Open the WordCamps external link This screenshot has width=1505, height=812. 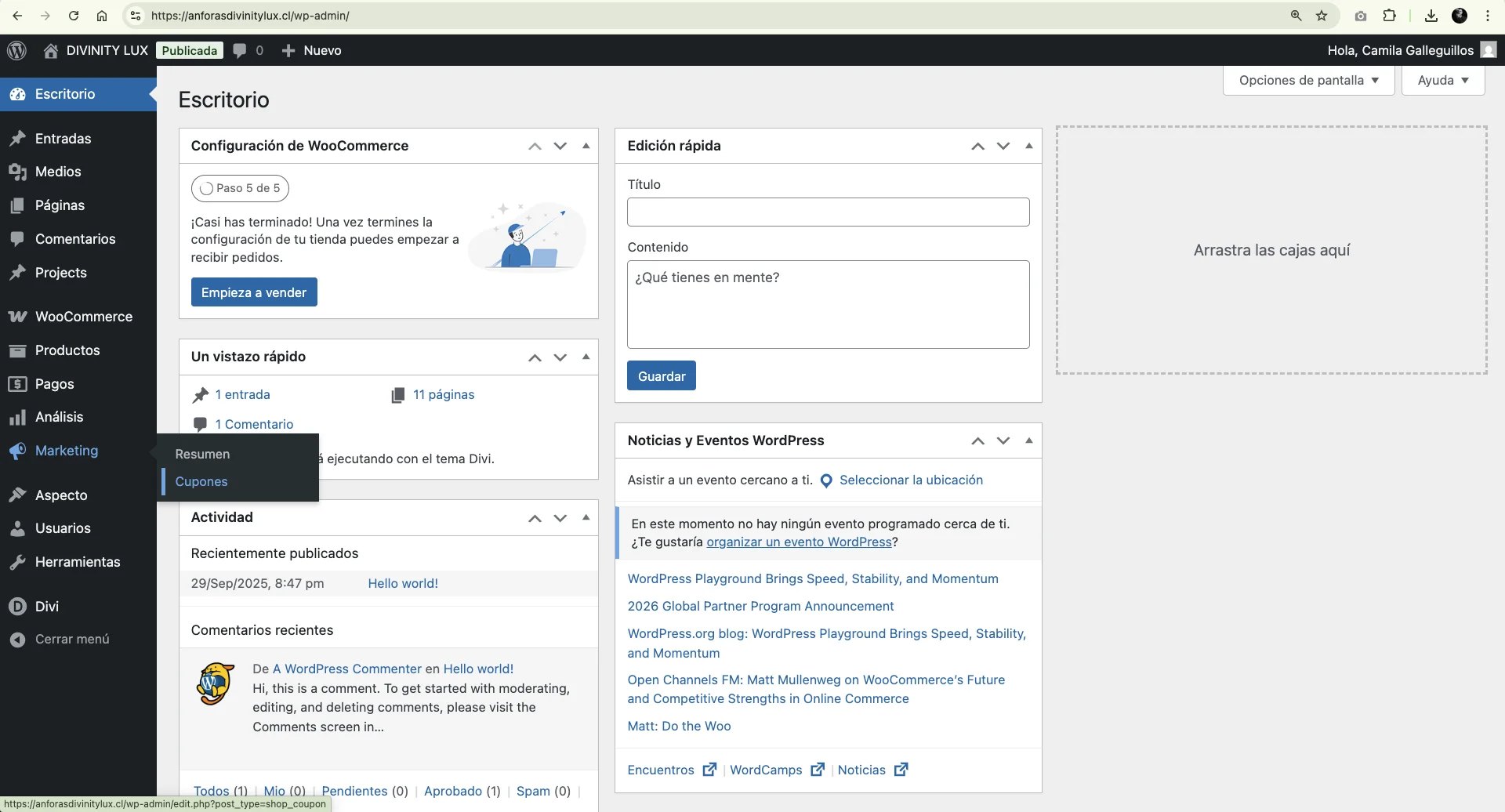776,770
